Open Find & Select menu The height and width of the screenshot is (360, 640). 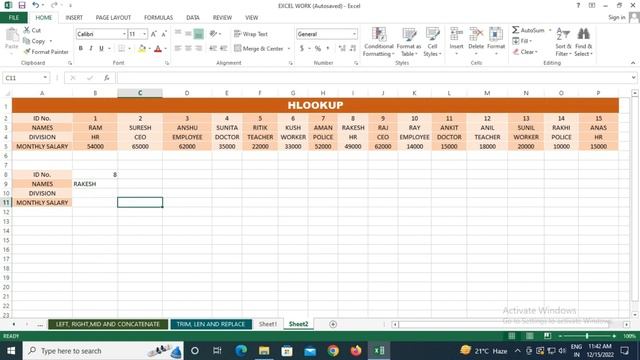pyautogui.click(x=583, y=42)
